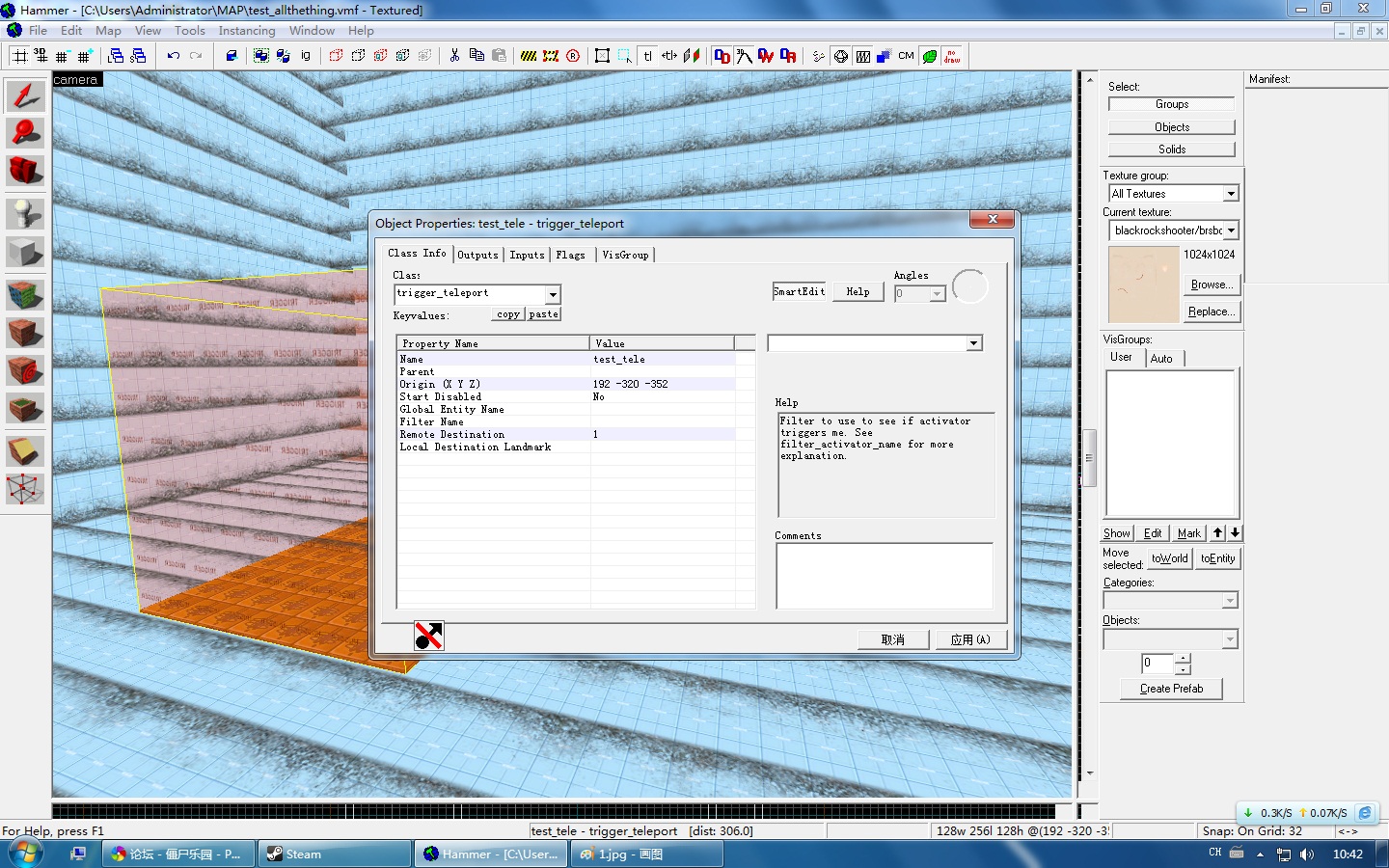Click the Angles compass dial
Viewport: 1389px width, 868px height.
coord(969,286)
